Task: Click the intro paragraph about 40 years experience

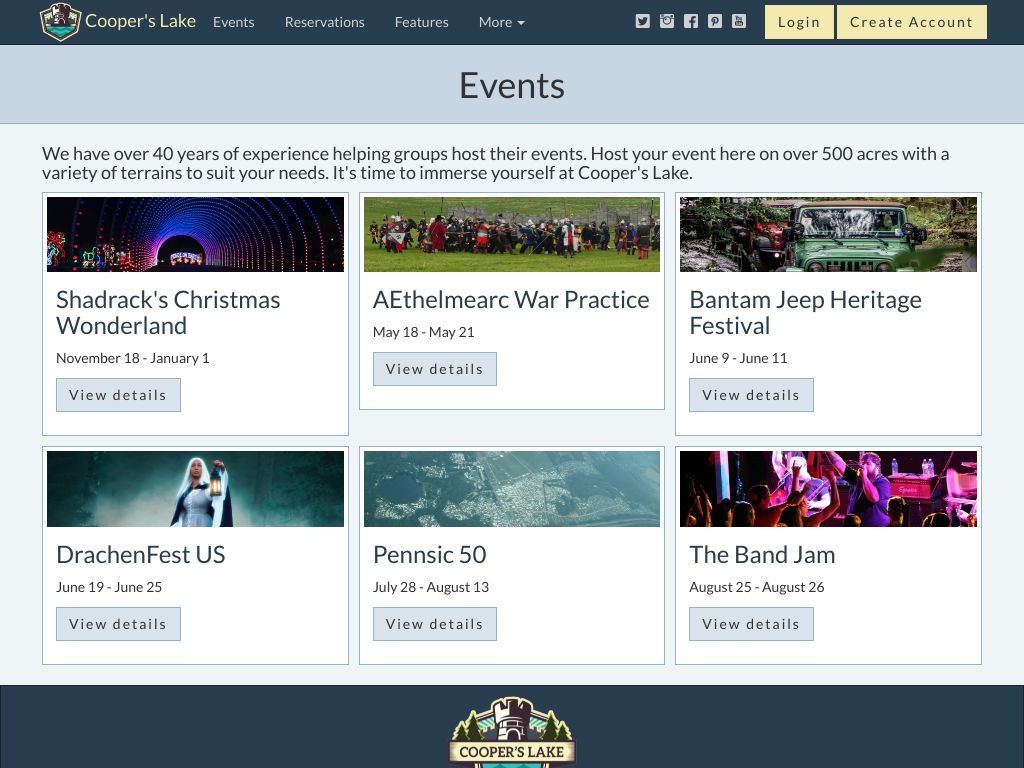Action: pyautogui.click(x=496, y=163)
